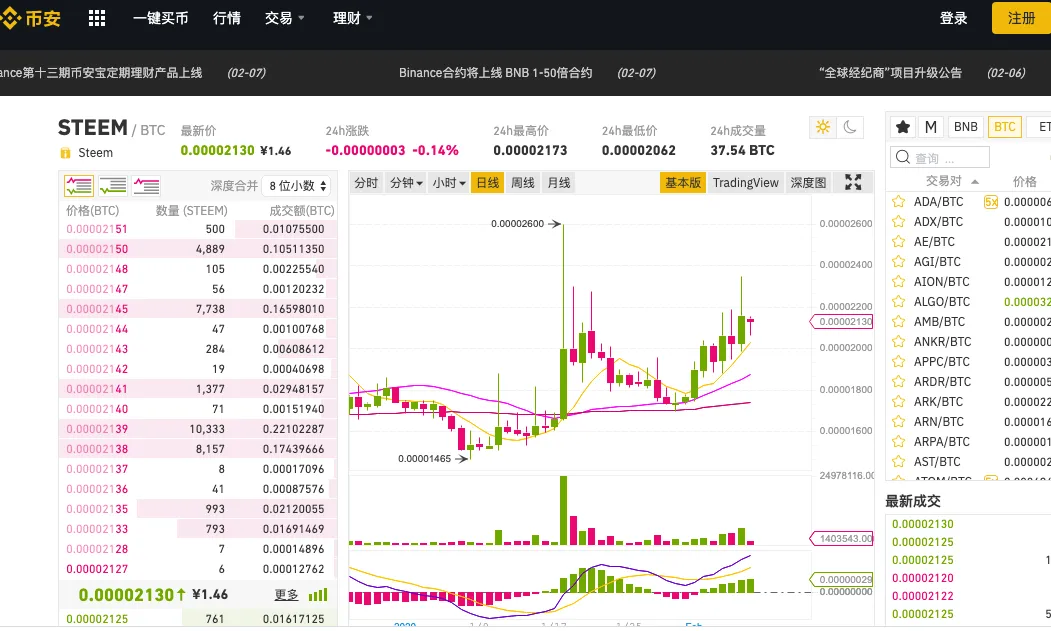Click the signal bars icon beside 更多

318,595
